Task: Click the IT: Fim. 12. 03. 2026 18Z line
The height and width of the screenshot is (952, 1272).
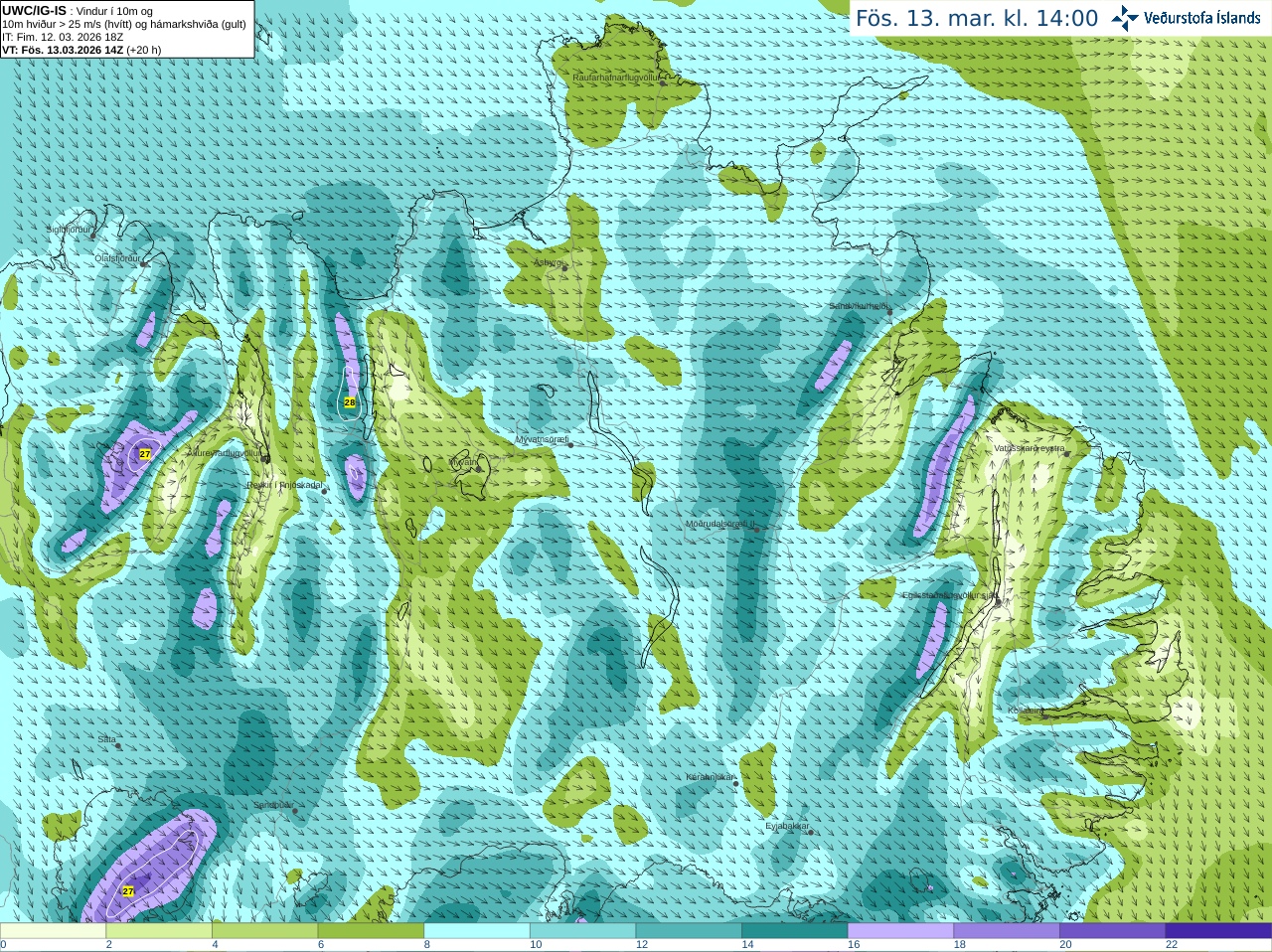Action: [63, 37]
